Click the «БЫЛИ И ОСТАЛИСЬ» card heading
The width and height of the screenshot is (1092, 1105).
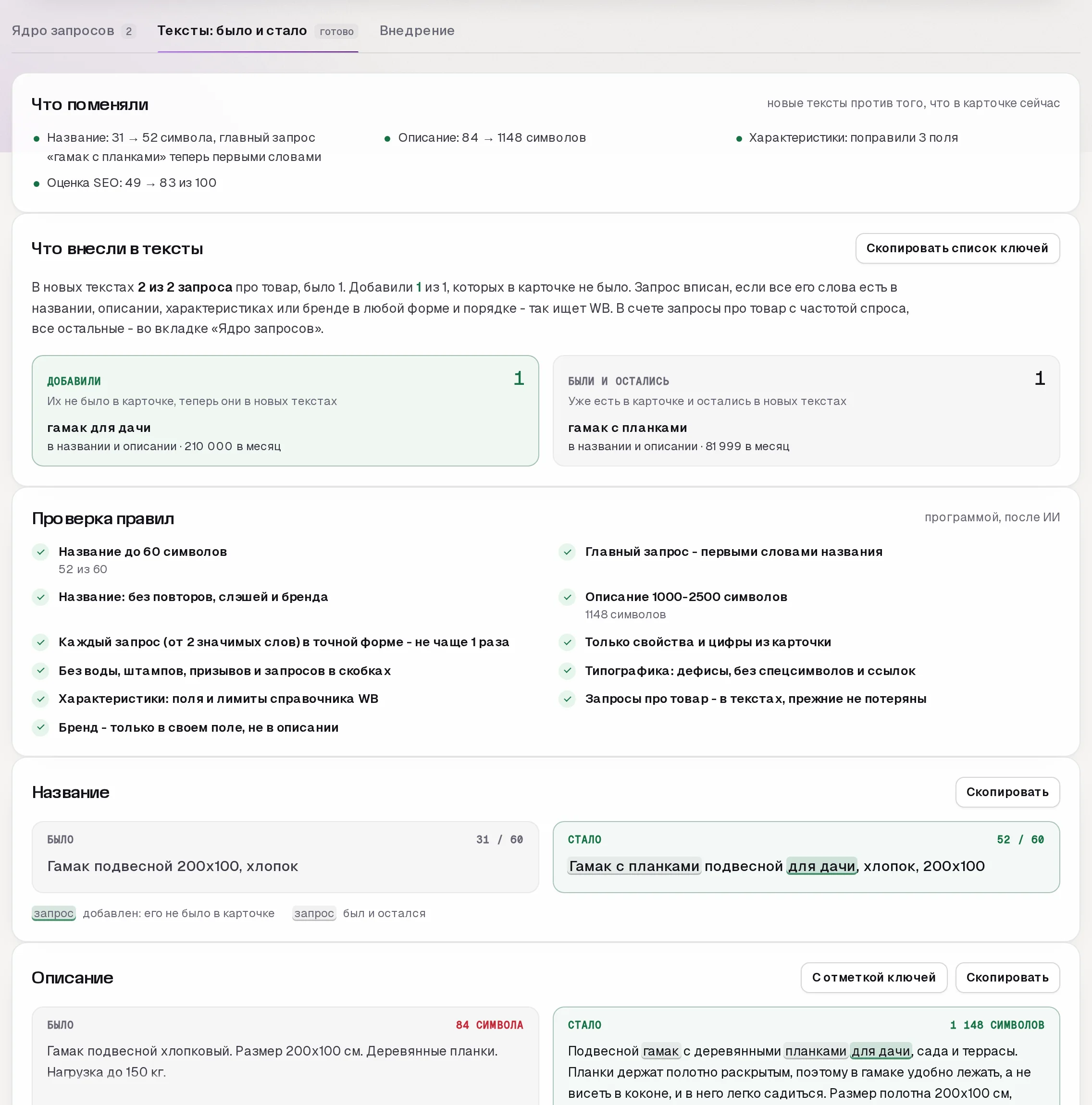point(618,381)
